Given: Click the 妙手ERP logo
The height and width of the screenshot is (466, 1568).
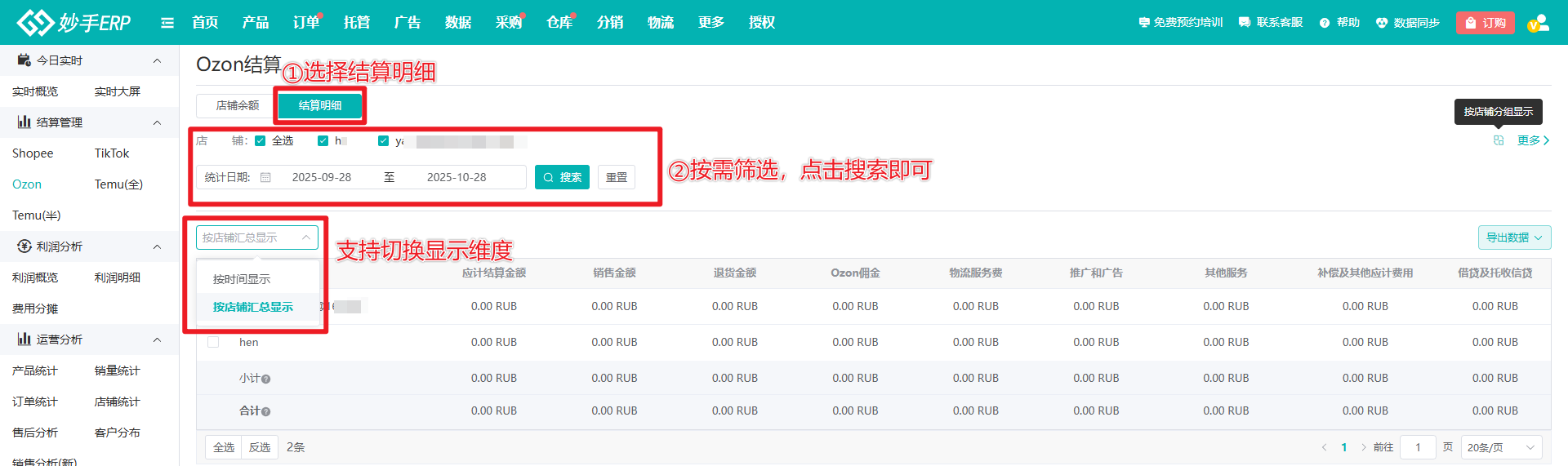Looking at the screenshot, I should (73, 22).
